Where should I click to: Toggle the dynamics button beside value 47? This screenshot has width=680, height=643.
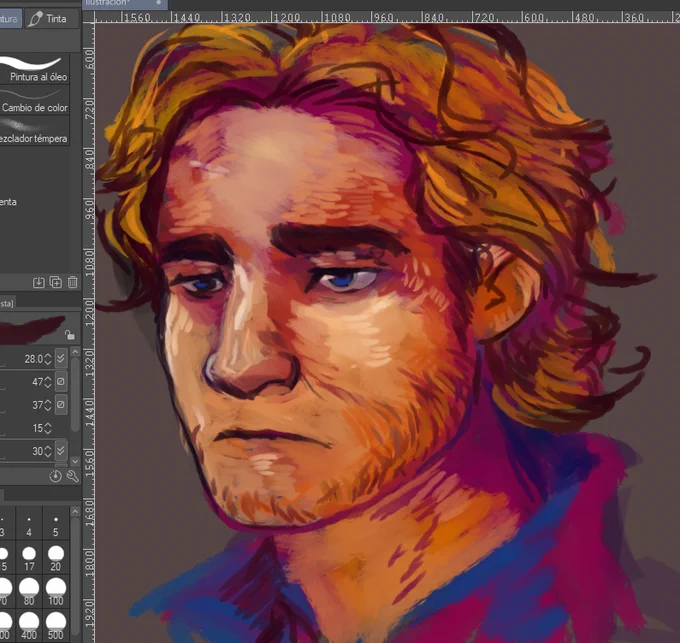[x=61, y=382]
